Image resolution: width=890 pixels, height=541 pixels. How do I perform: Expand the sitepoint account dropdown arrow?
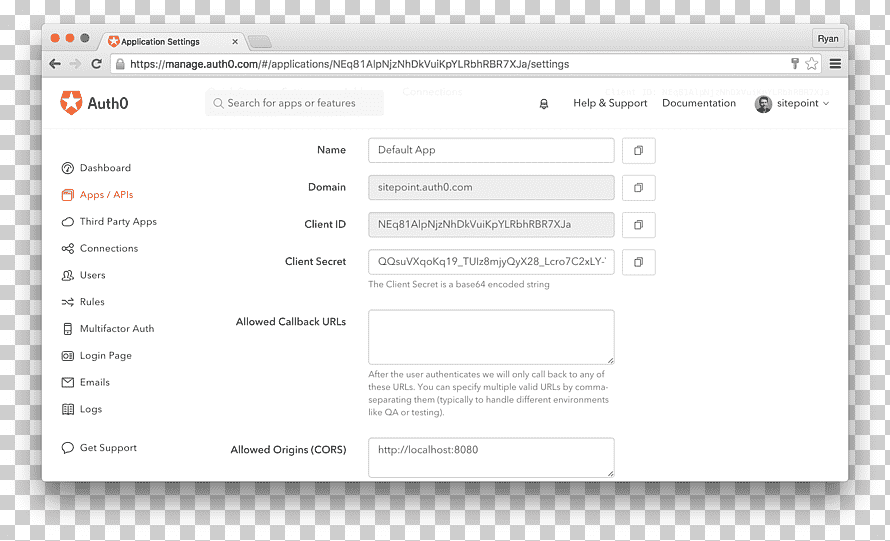pyautogui.click(x=826, y=104)
